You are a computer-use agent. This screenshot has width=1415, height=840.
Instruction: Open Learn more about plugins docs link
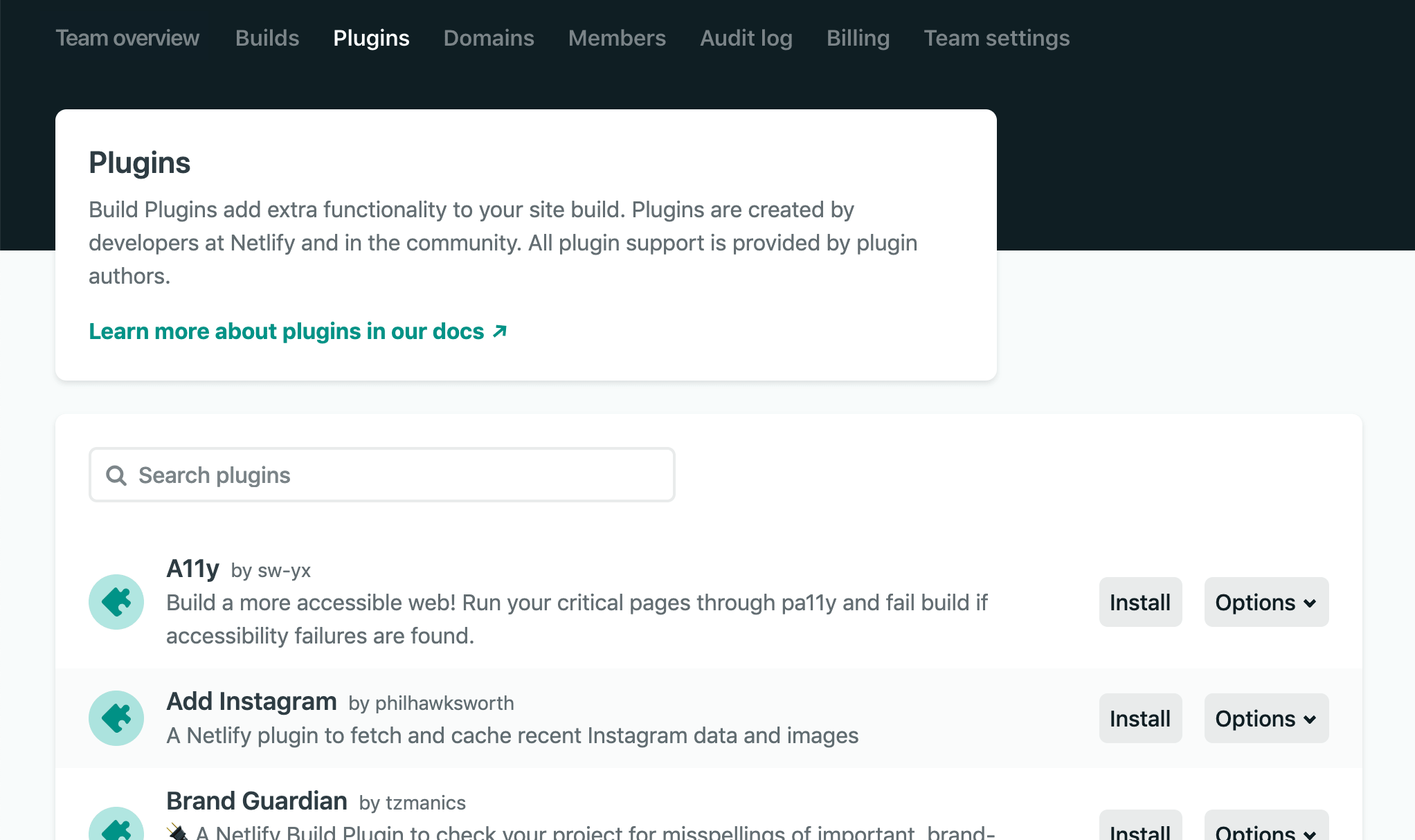click(287, 331)
